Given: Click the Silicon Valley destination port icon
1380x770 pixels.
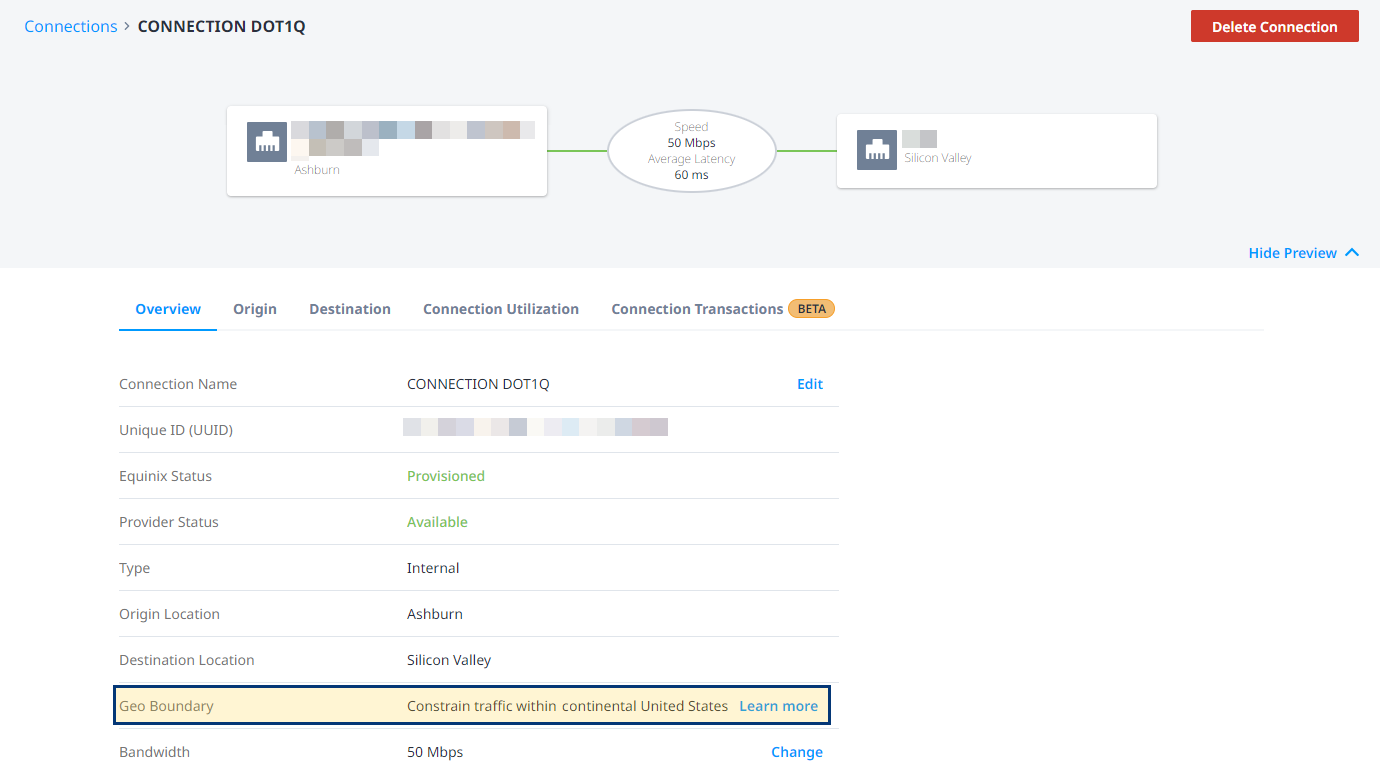Looking at the screenshot, I should coord(877,150).
